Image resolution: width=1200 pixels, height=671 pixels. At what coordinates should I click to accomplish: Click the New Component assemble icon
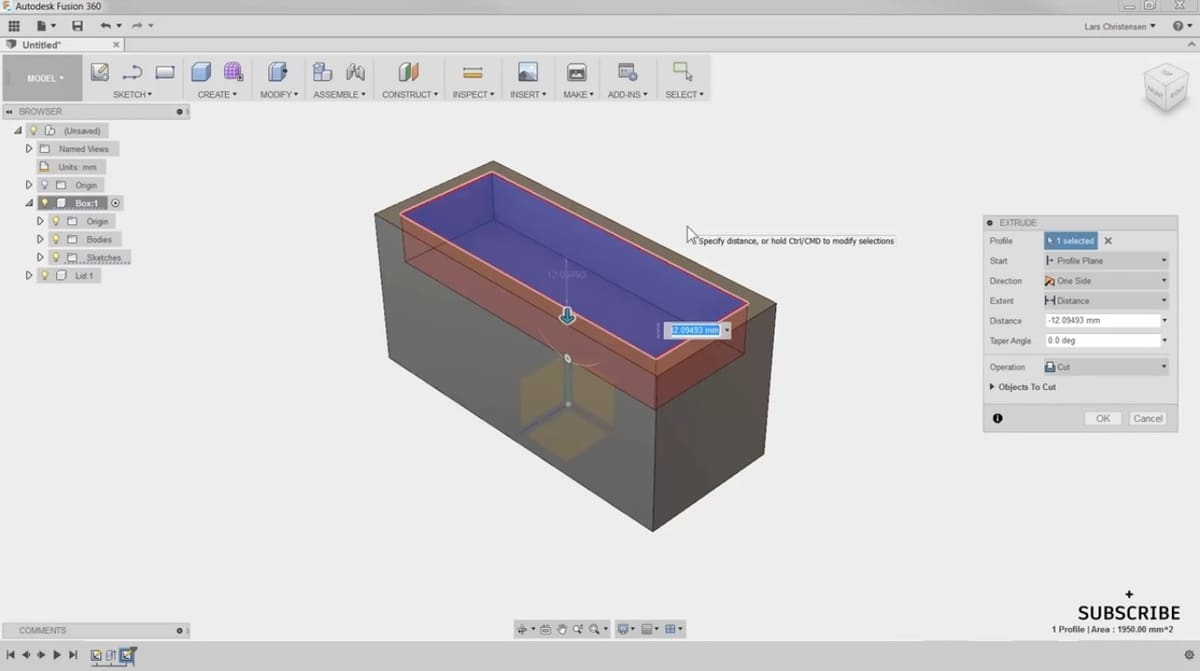tap(322, 72)
